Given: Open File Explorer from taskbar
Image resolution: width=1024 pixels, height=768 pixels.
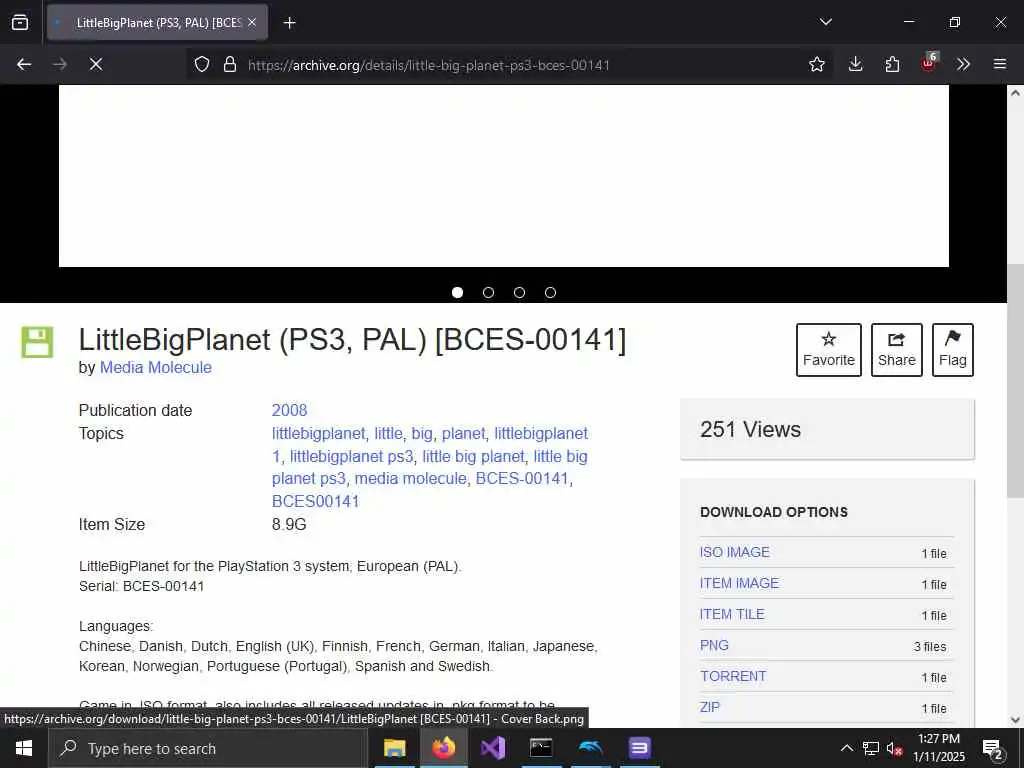Looking at the screenshot, I should (394, 748).
